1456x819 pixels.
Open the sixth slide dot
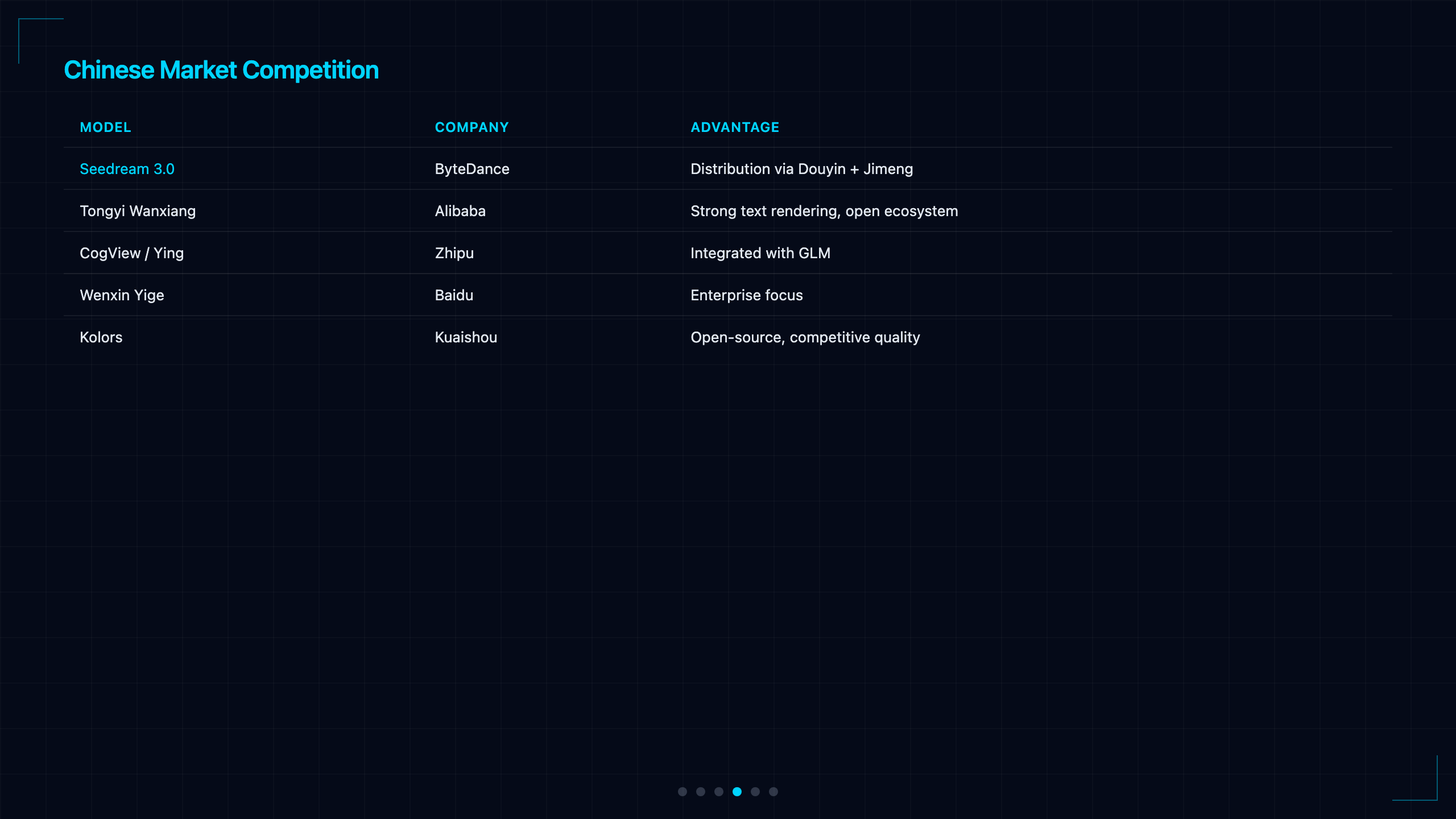[x=773, y=792]
